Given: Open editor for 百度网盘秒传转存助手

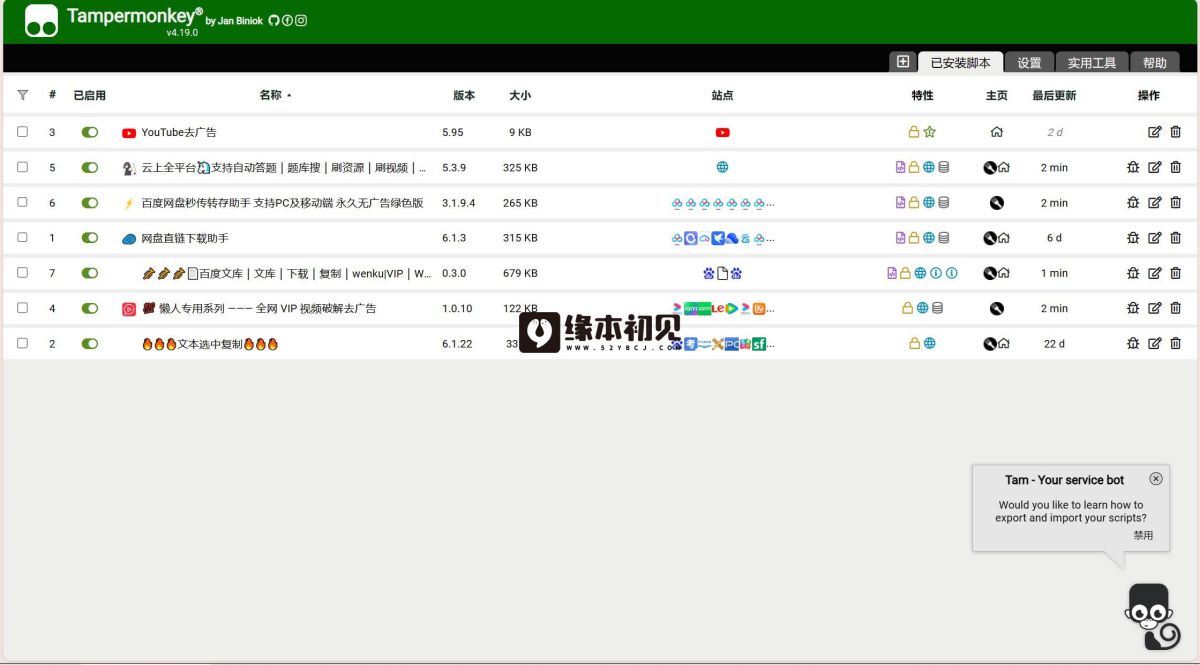Looking at the screenshot, I should [x=1155, y=203].
